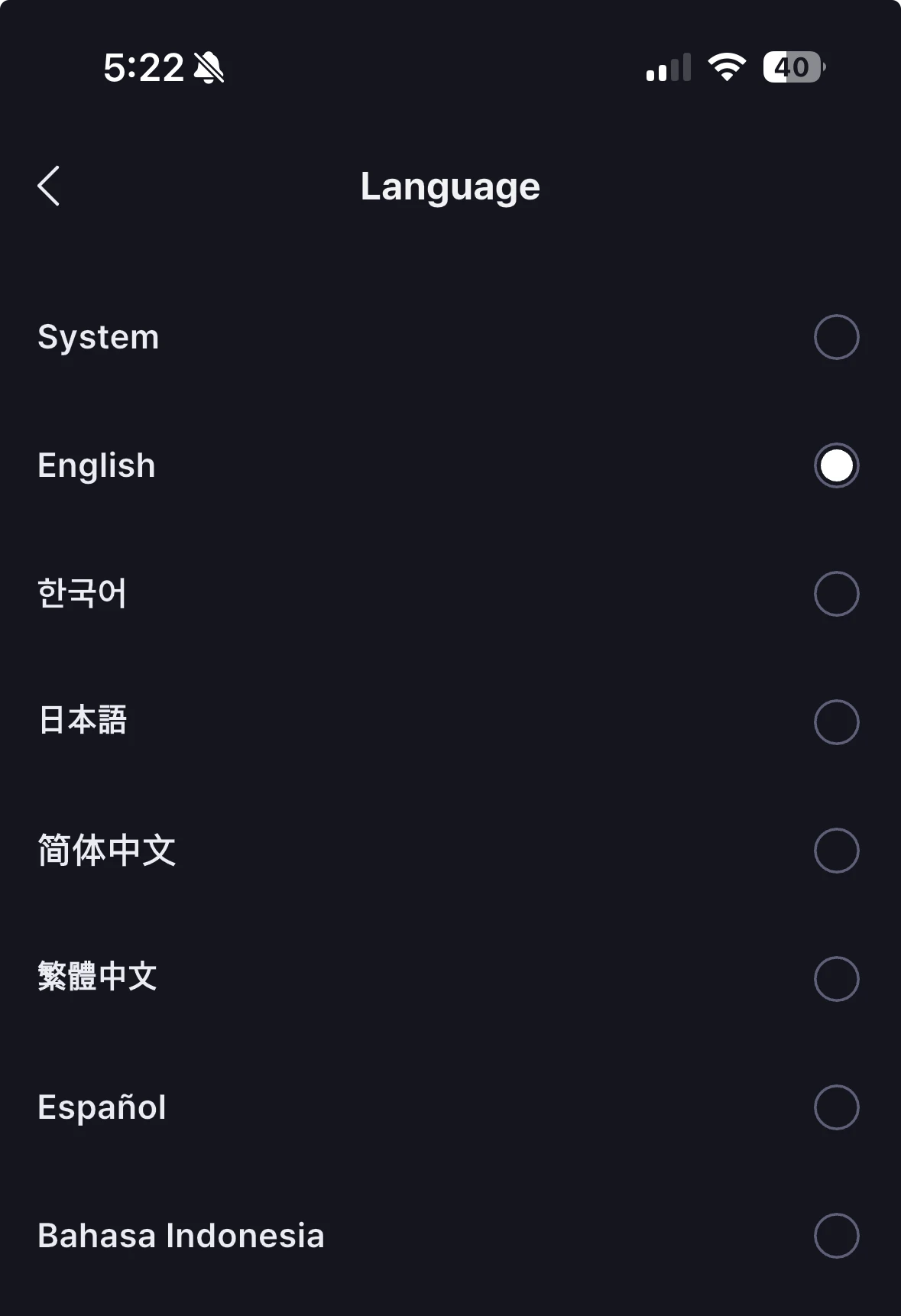Select the 日本語 radio button
Viewport: 901px width, 1316px height.
pyautogui.click(x=836, y=722)
